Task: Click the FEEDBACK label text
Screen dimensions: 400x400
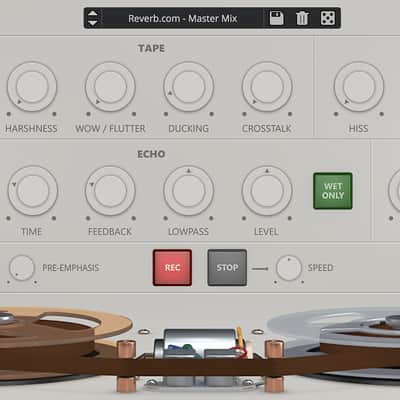Action: 110,232
